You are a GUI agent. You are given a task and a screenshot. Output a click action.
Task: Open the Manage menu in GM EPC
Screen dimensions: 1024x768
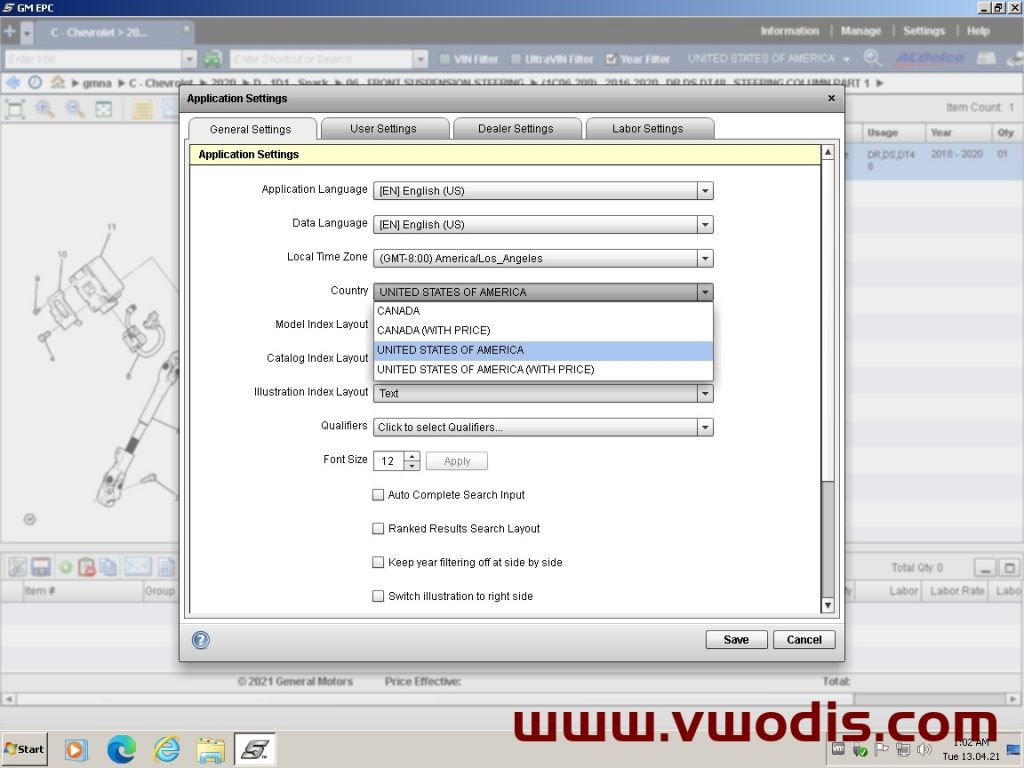point(860,31)
